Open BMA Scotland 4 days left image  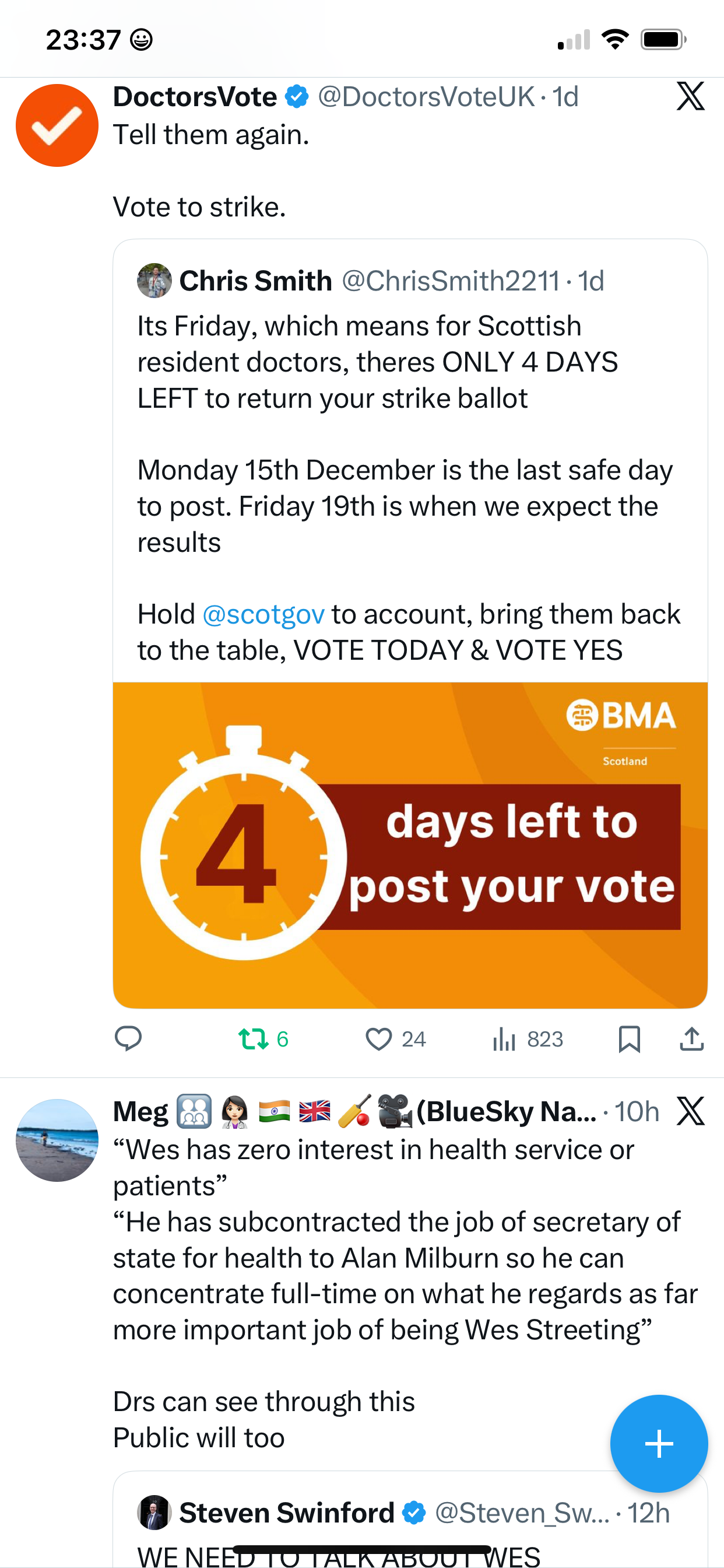(410, 845)
